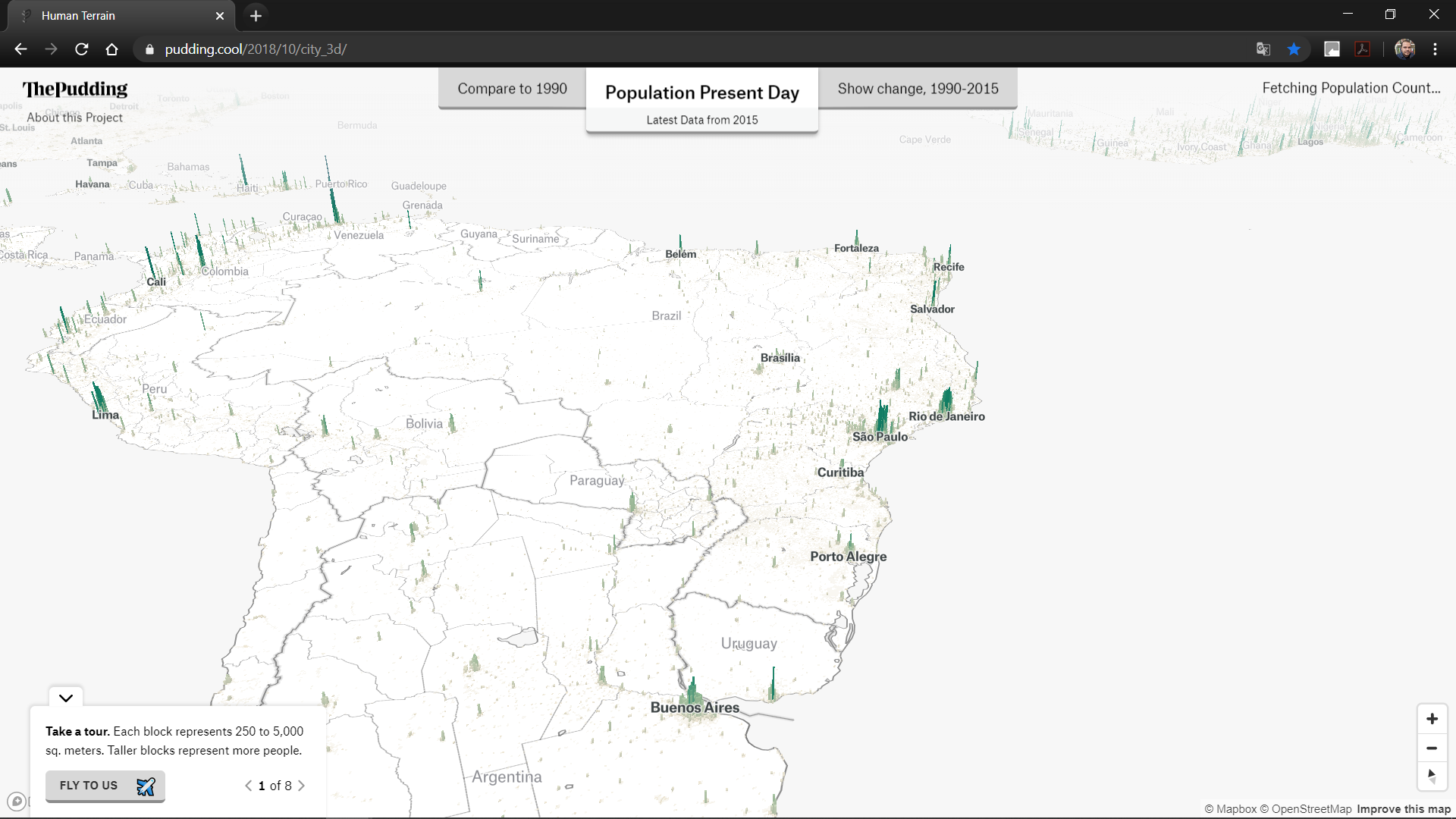
Task: Click the PDF extension icon
Action: click(x=1363, y=49)
